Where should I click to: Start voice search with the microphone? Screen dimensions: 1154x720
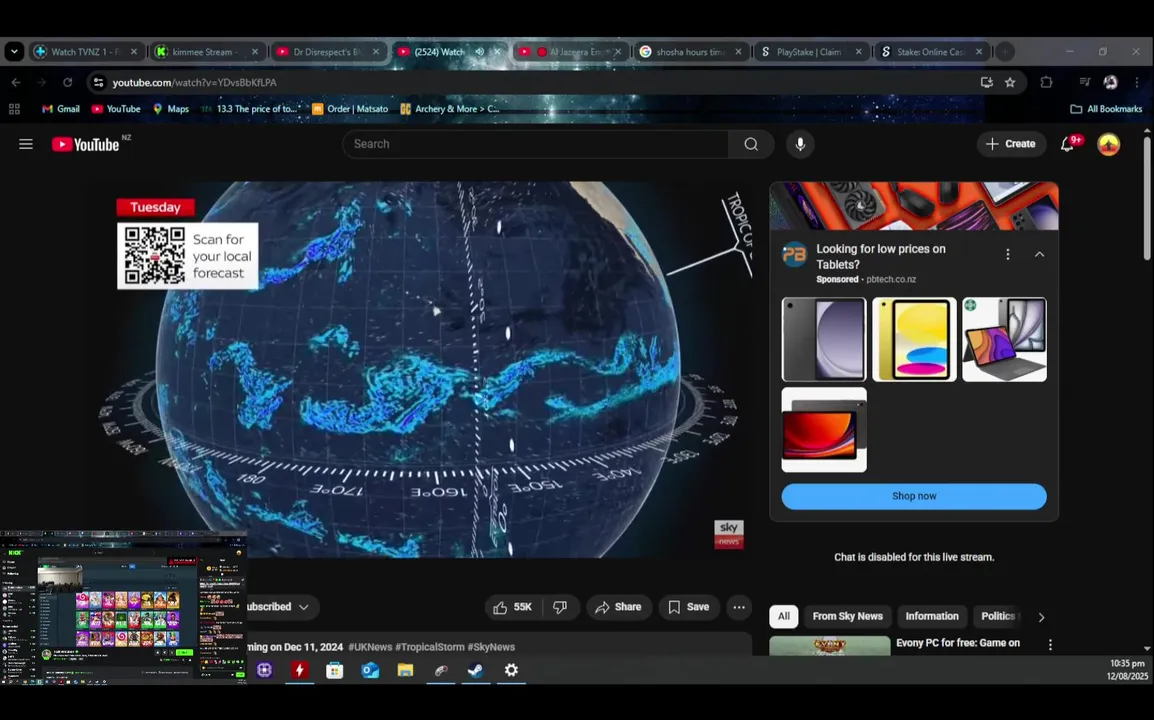tap(800, 144)
